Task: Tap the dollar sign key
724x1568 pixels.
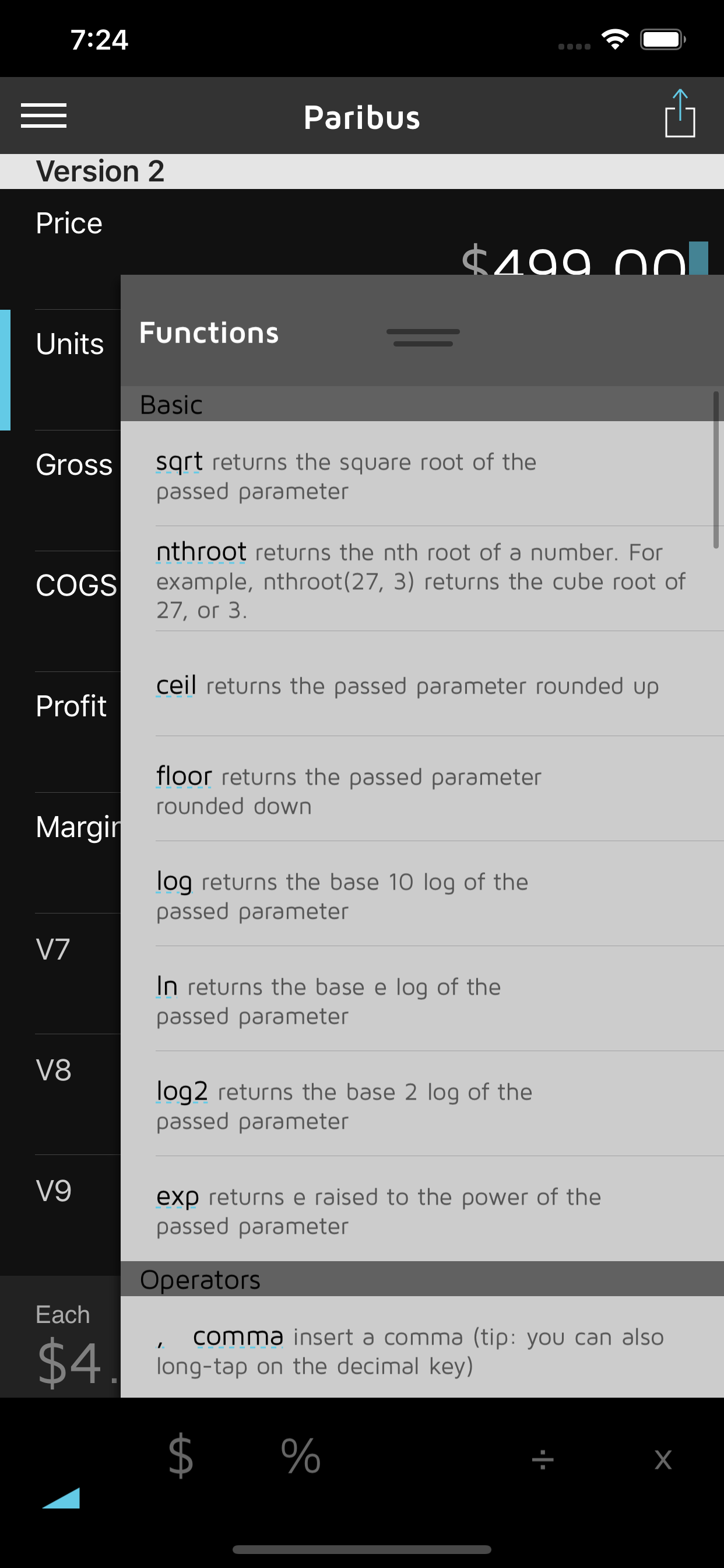Action: [181, 1457]
